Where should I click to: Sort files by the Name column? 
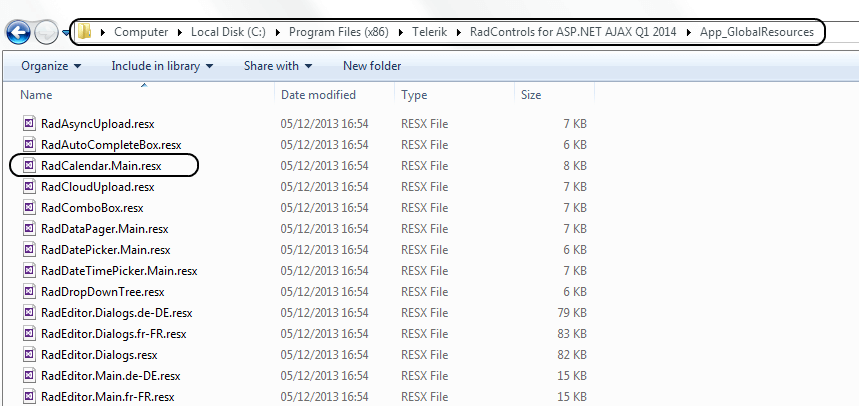tap(36, 95)
